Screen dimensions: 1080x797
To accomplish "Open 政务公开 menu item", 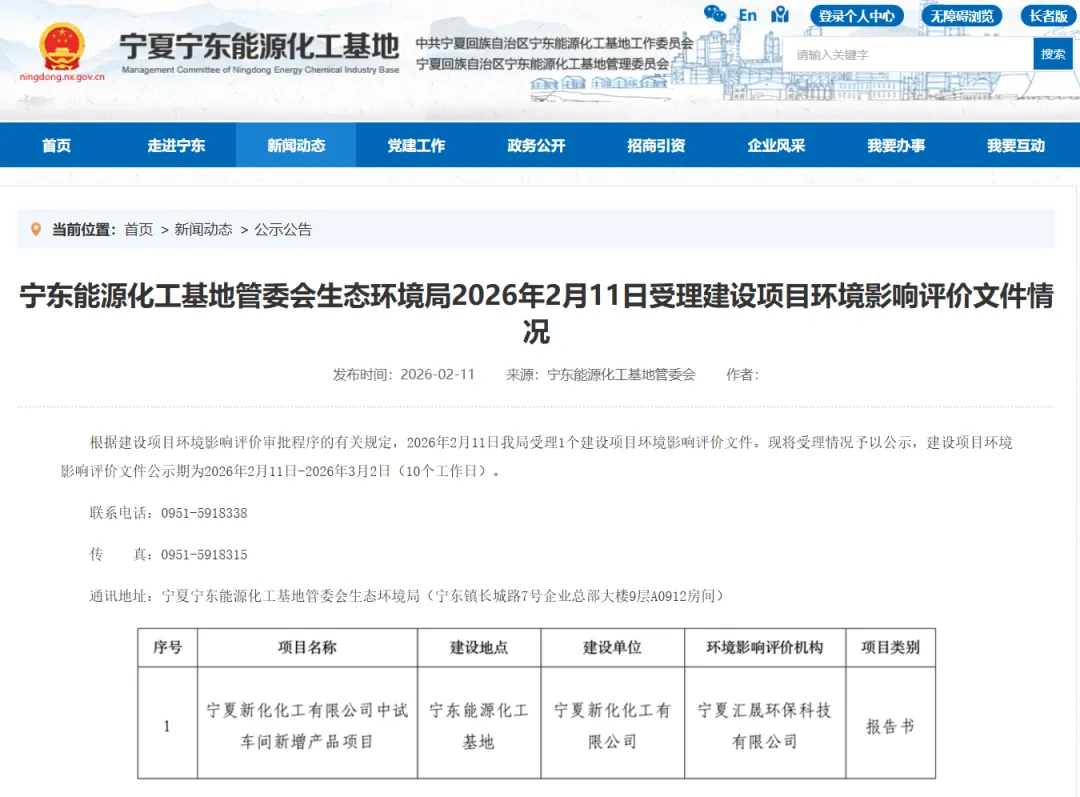I will coord(536,145).
